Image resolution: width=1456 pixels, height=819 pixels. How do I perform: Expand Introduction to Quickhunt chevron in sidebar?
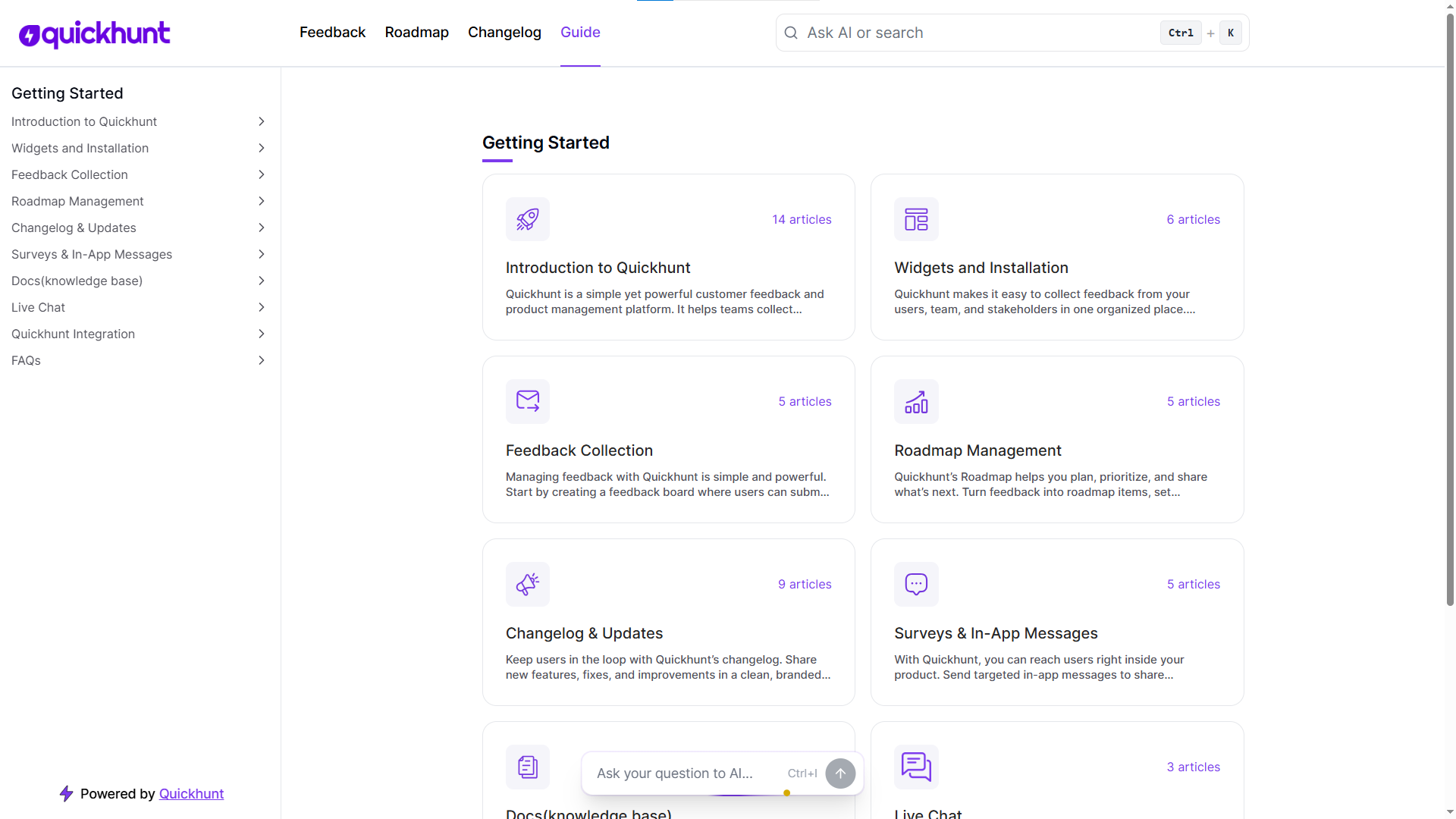tap(262, 121)
